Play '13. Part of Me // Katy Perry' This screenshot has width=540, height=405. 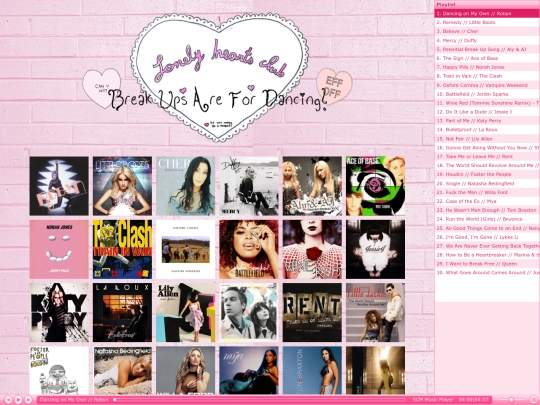coord(487,121)
